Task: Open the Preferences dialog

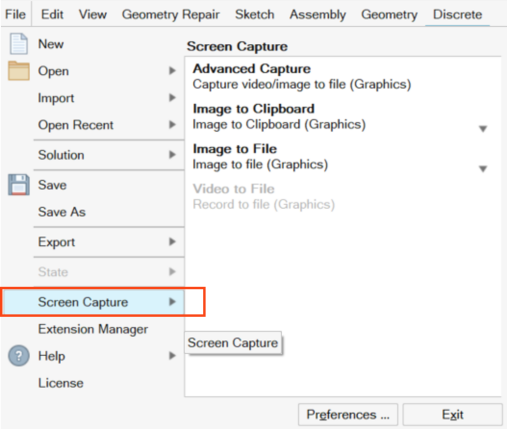Action: (x=348, y=415)
